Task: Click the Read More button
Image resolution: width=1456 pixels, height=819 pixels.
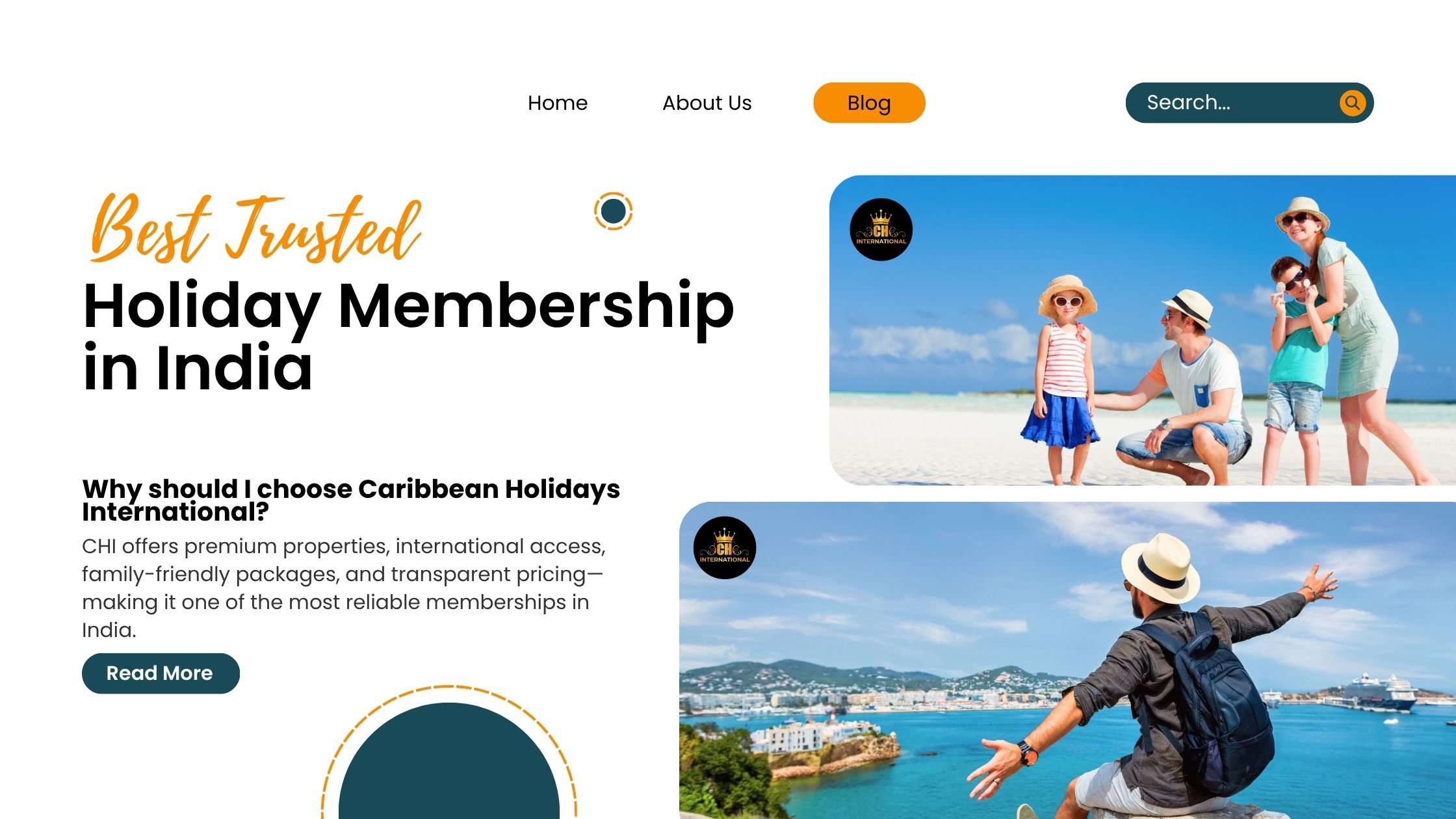Action: click(161, 673)
